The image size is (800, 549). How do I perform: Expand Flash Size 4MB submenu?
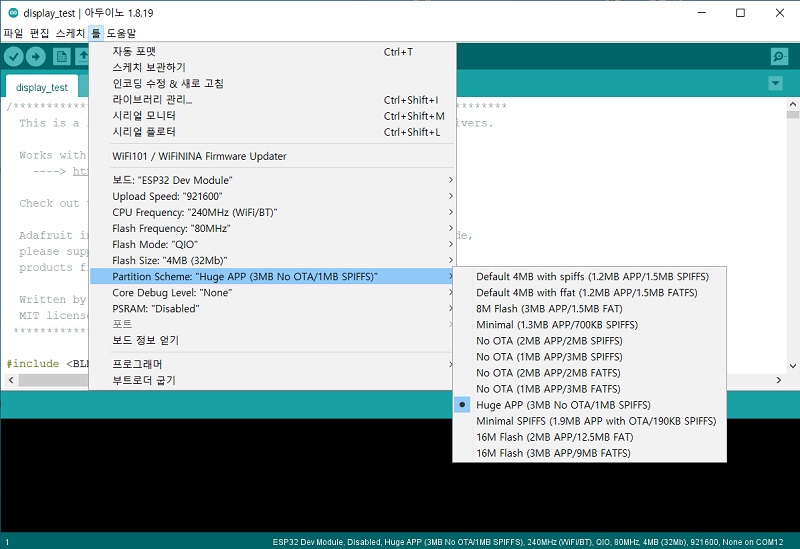tap(272, 260)
